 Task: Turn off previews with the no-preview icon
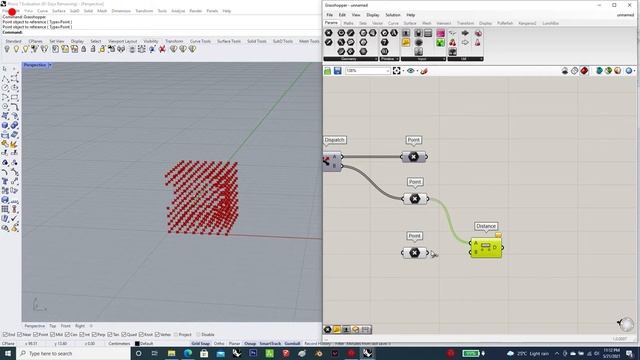[565, 71]
